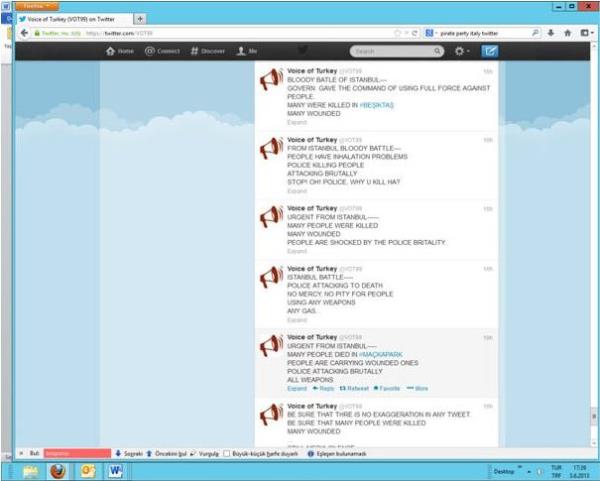This screenshot has width=600, height=481.
Task: Find previous match with Önceki
Action: pyautogui.click(x=166, y=453)
